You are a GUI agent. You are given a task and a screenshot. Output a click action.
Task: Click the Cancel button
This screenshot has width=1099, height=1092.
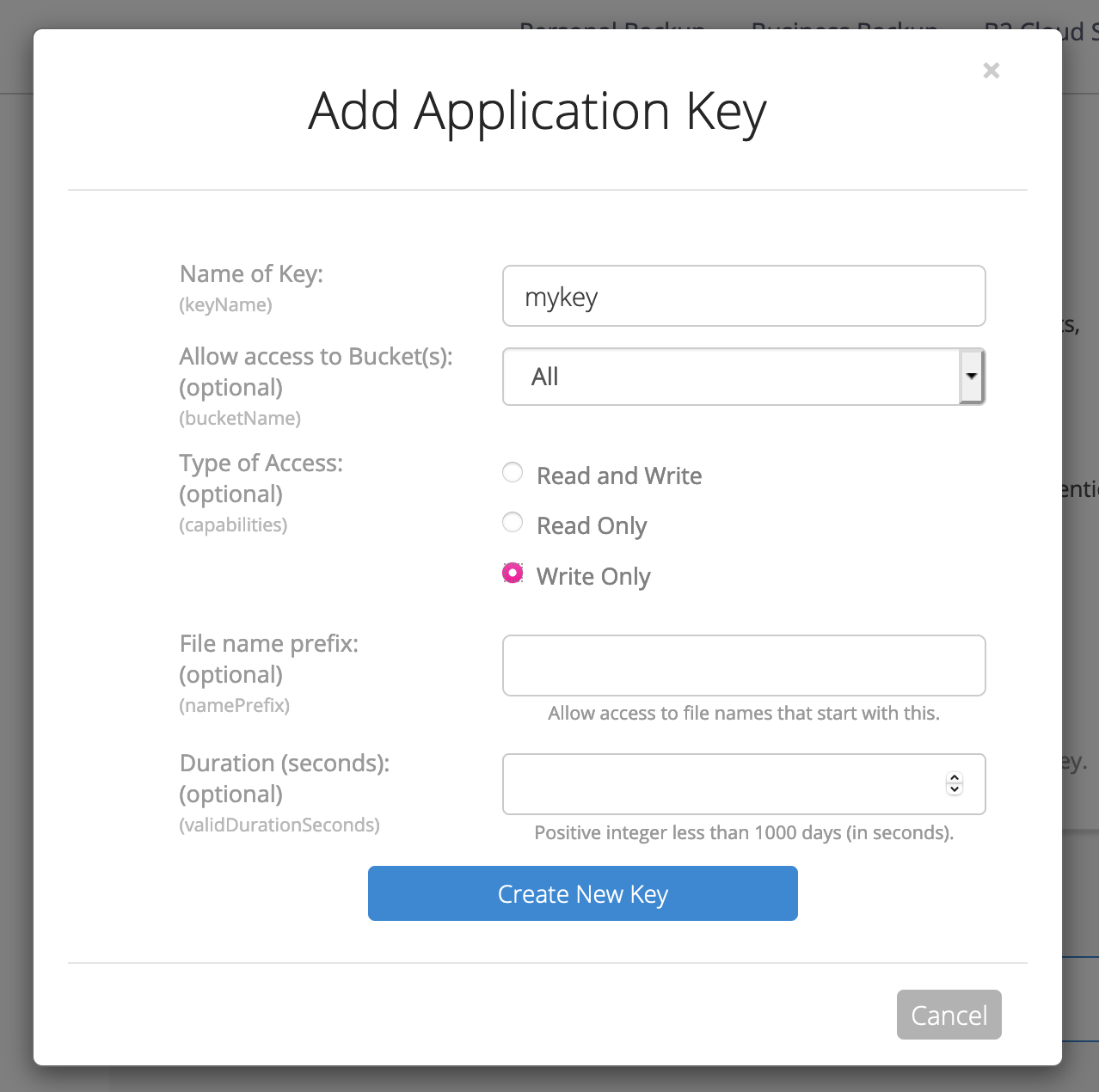tap(949, 1015)
